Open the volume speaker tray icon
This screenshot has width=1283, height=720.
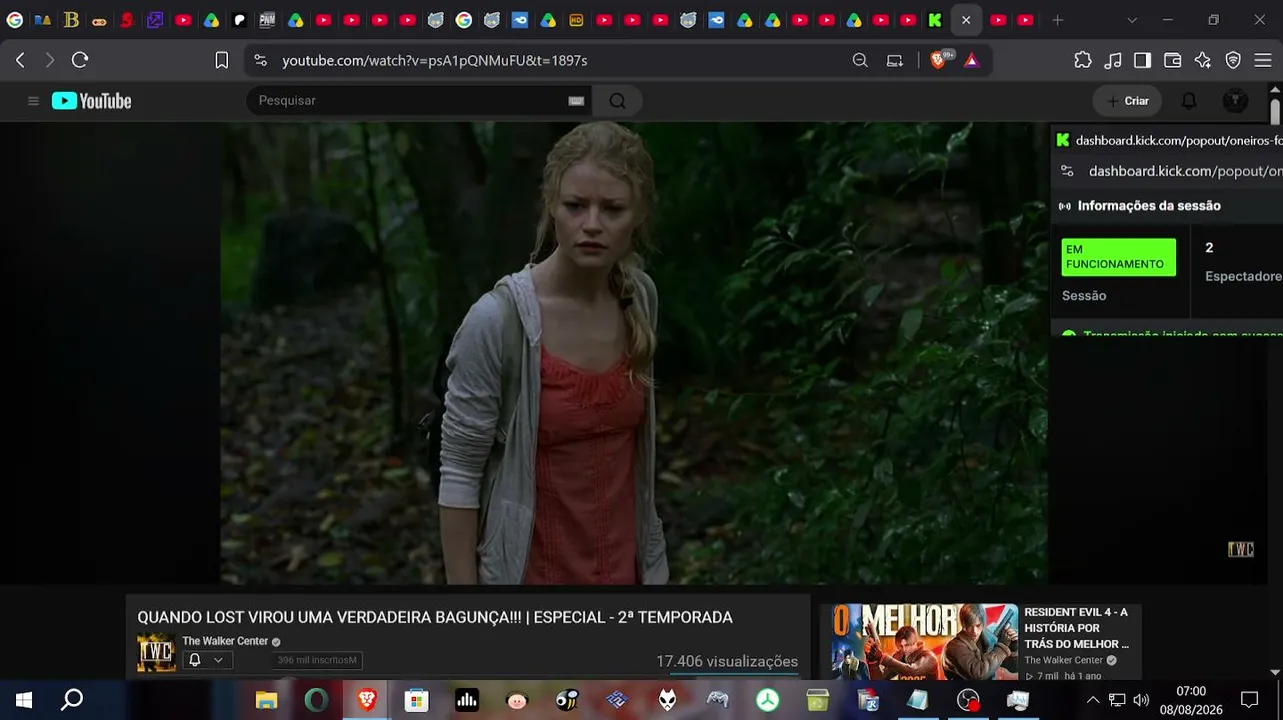(x=1141, y=700)
